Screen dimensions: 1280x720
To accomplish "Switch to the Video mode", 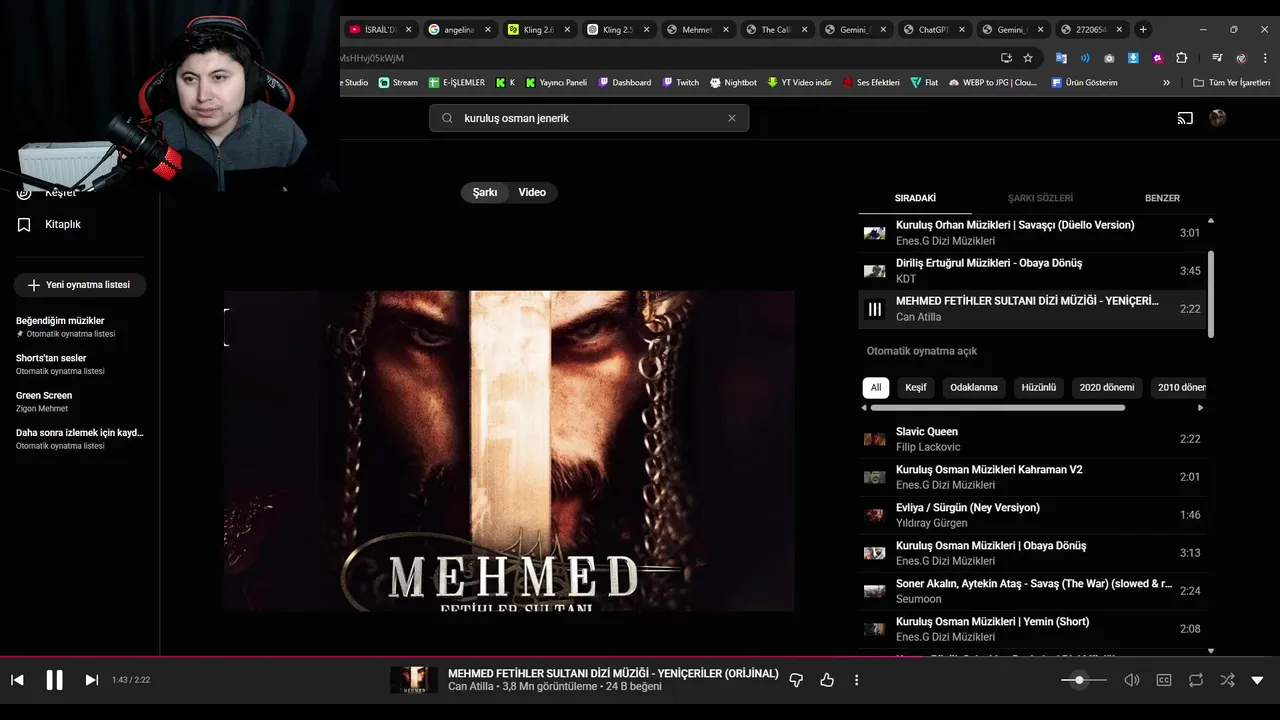I will [532, 192].
